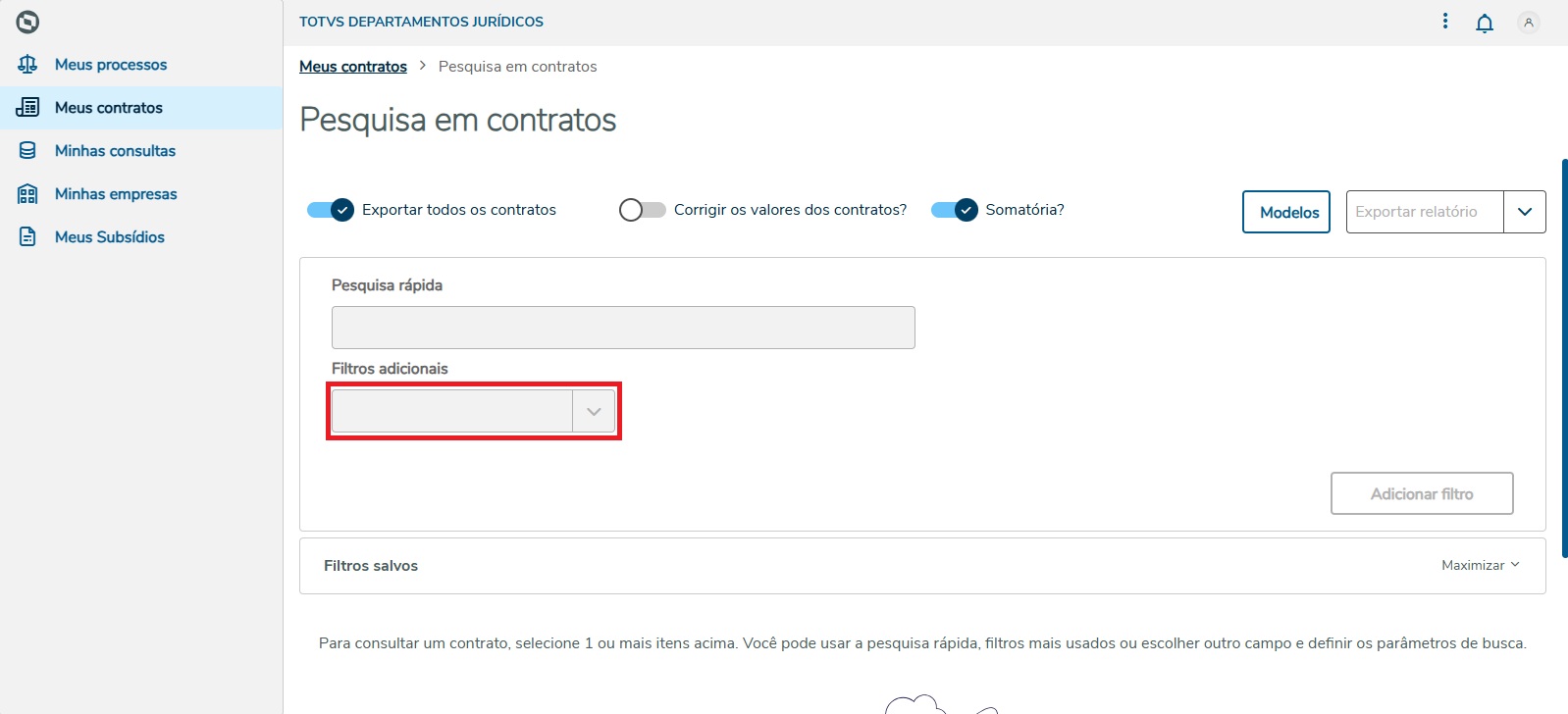
Task: Go to Minhas consultas menu item
Action: click(115, 151)
